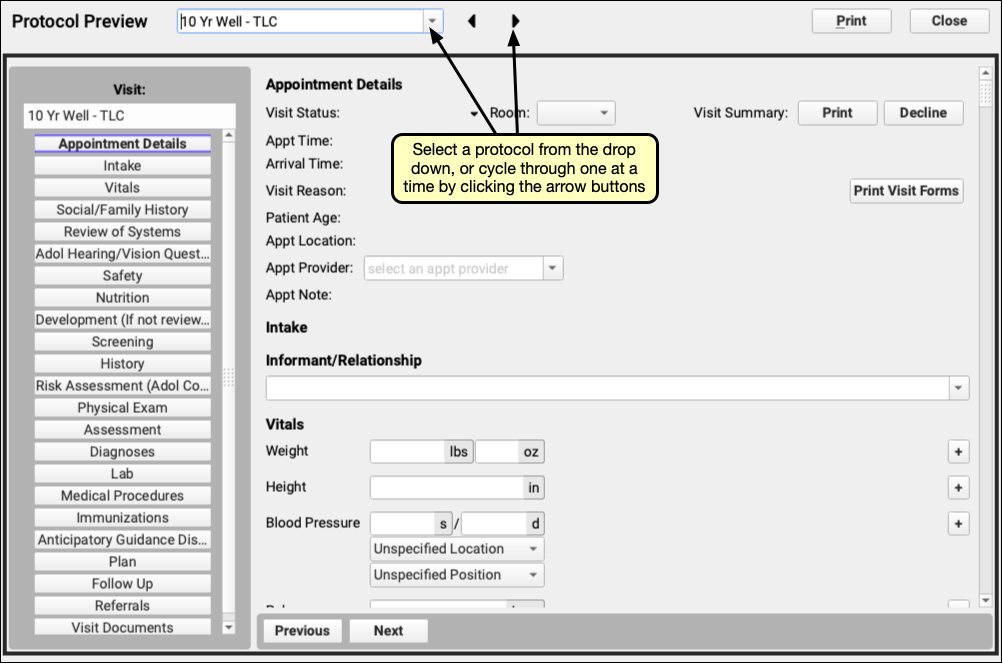Jump to the Physical Exam section
Image resolution: width=1003 pixels, height=664 pixels.
123,408
